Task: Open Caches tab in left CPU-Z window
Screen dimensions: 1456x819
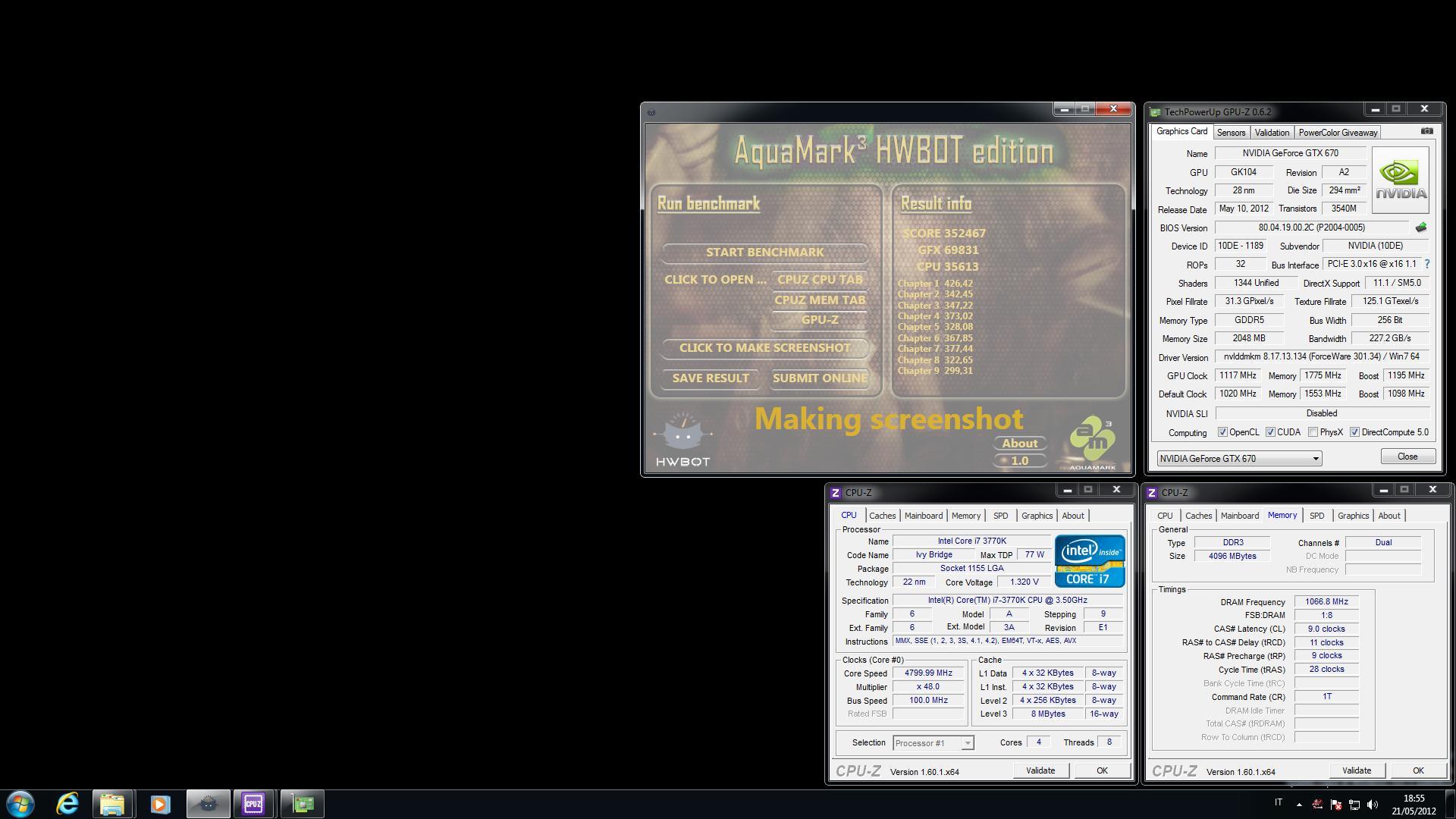Action: (x=882, y=516)
